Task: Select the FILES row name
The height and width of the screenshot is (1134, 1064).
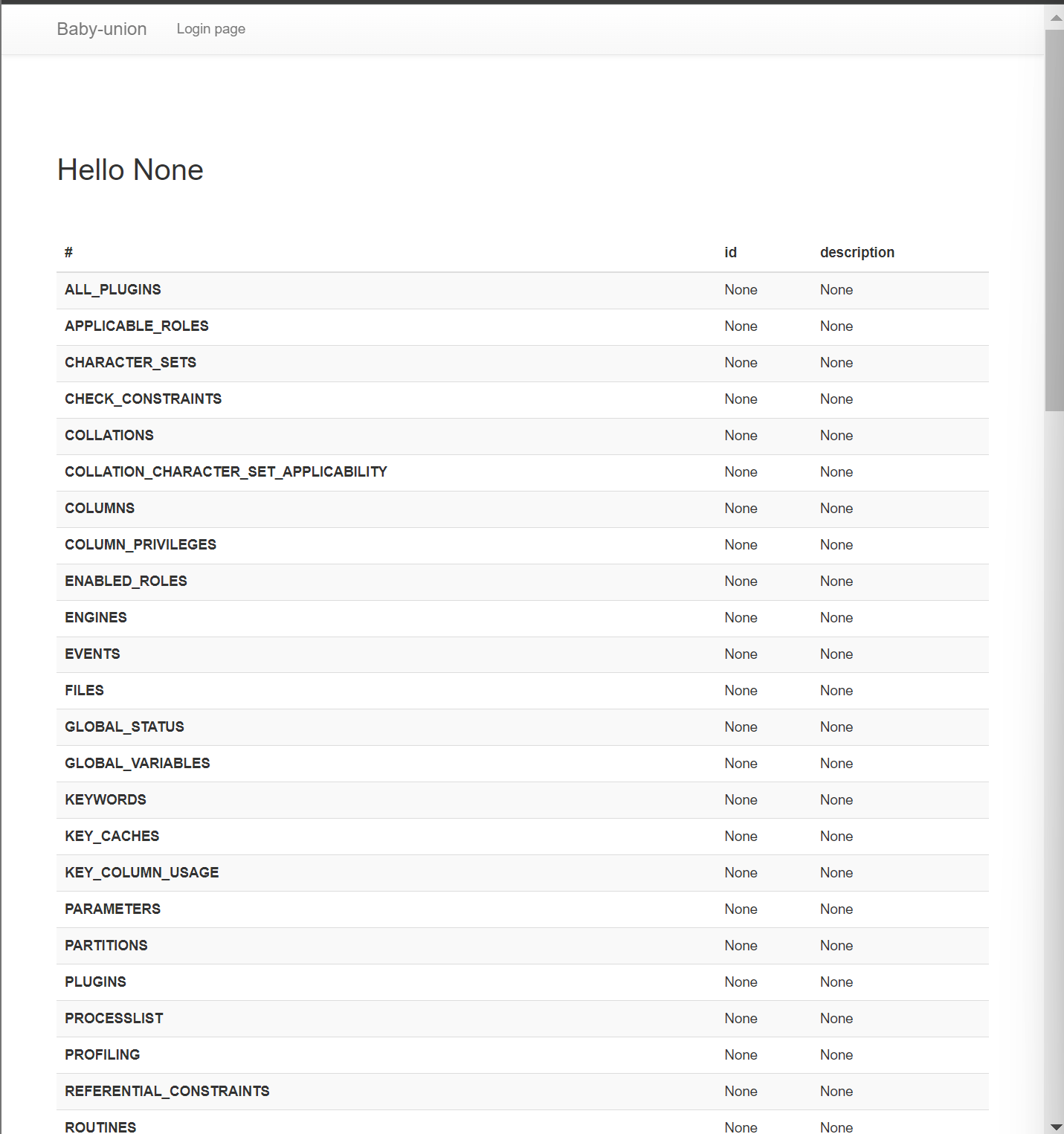Action: coord(85,691)
